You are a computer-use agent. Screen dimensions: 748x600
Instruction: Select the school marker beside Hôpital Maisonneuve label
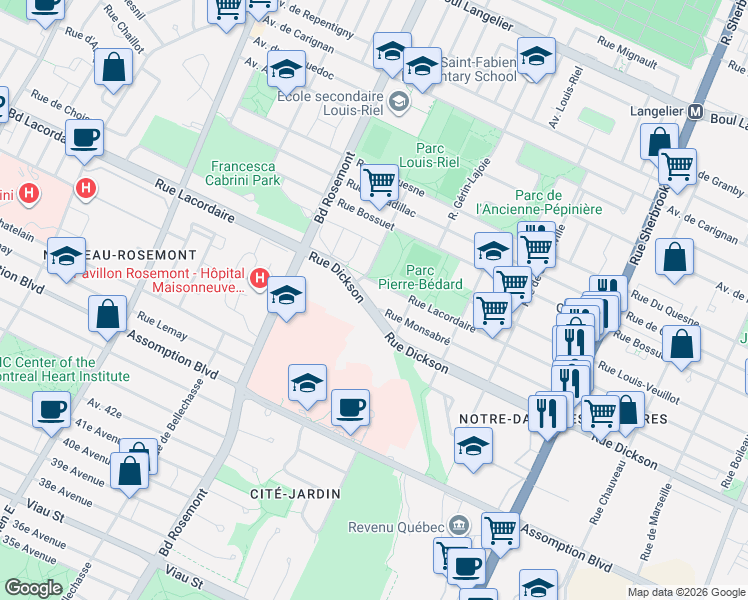coord(286,294)
